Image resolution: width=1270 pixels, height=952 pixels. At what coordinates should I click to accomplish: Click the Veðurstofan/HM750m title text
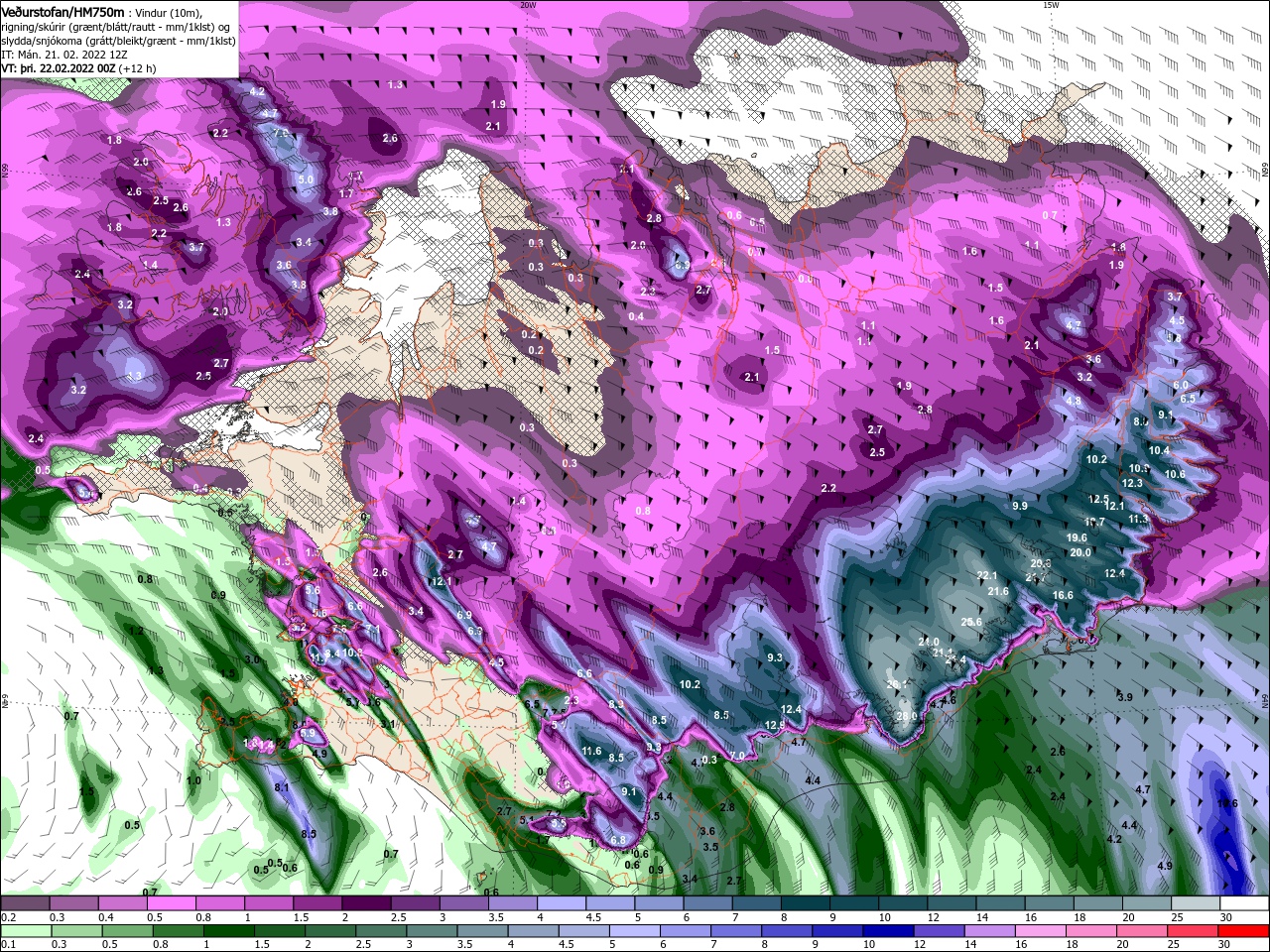pyautogui.click(x=63, y=11)
